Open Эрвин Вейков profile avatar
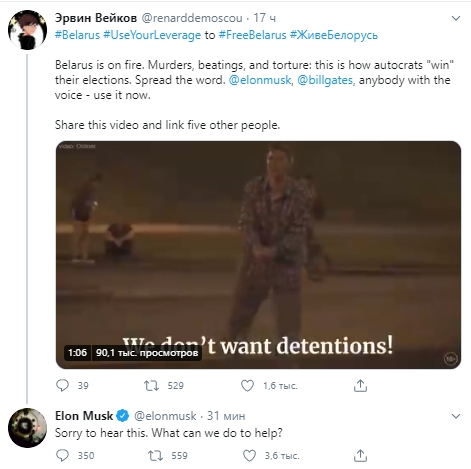471x469 pixels. (x=27, y=30)
